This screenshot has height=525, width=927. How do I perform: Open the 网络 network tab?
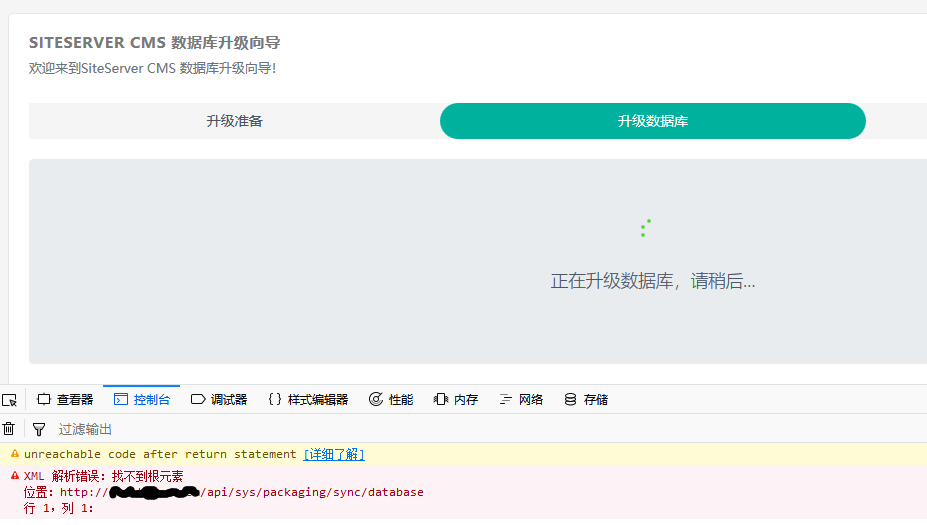[521, 400]
